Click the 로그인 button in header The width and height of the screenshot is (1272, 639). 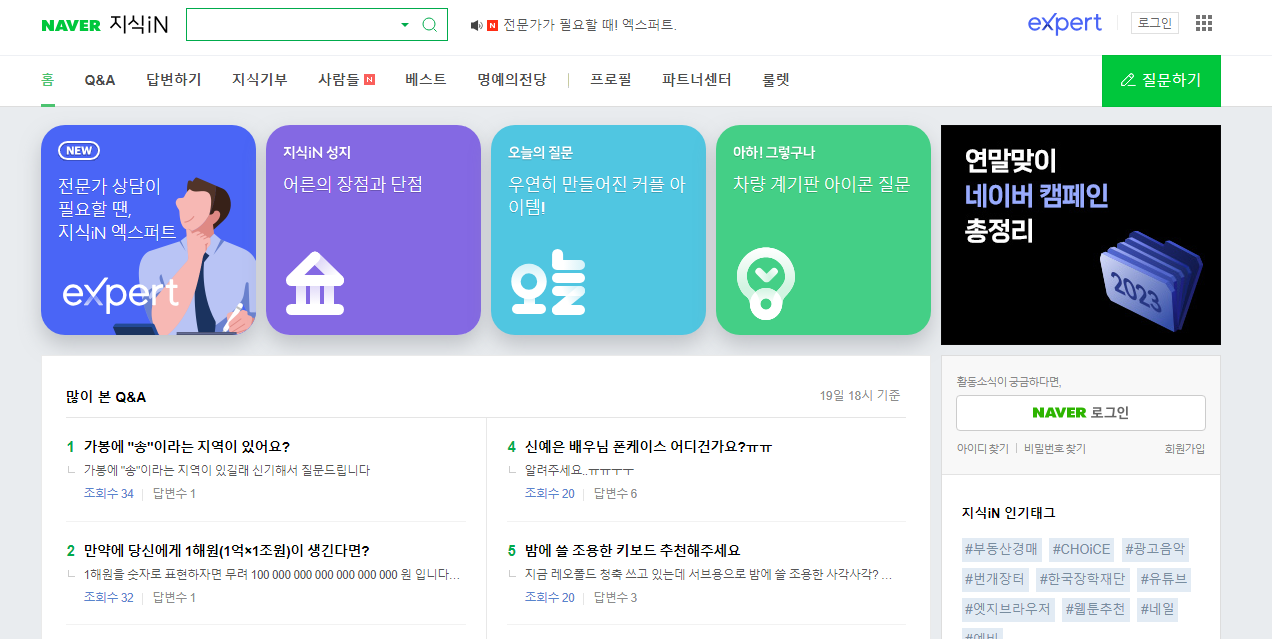tap(1155, 23)
